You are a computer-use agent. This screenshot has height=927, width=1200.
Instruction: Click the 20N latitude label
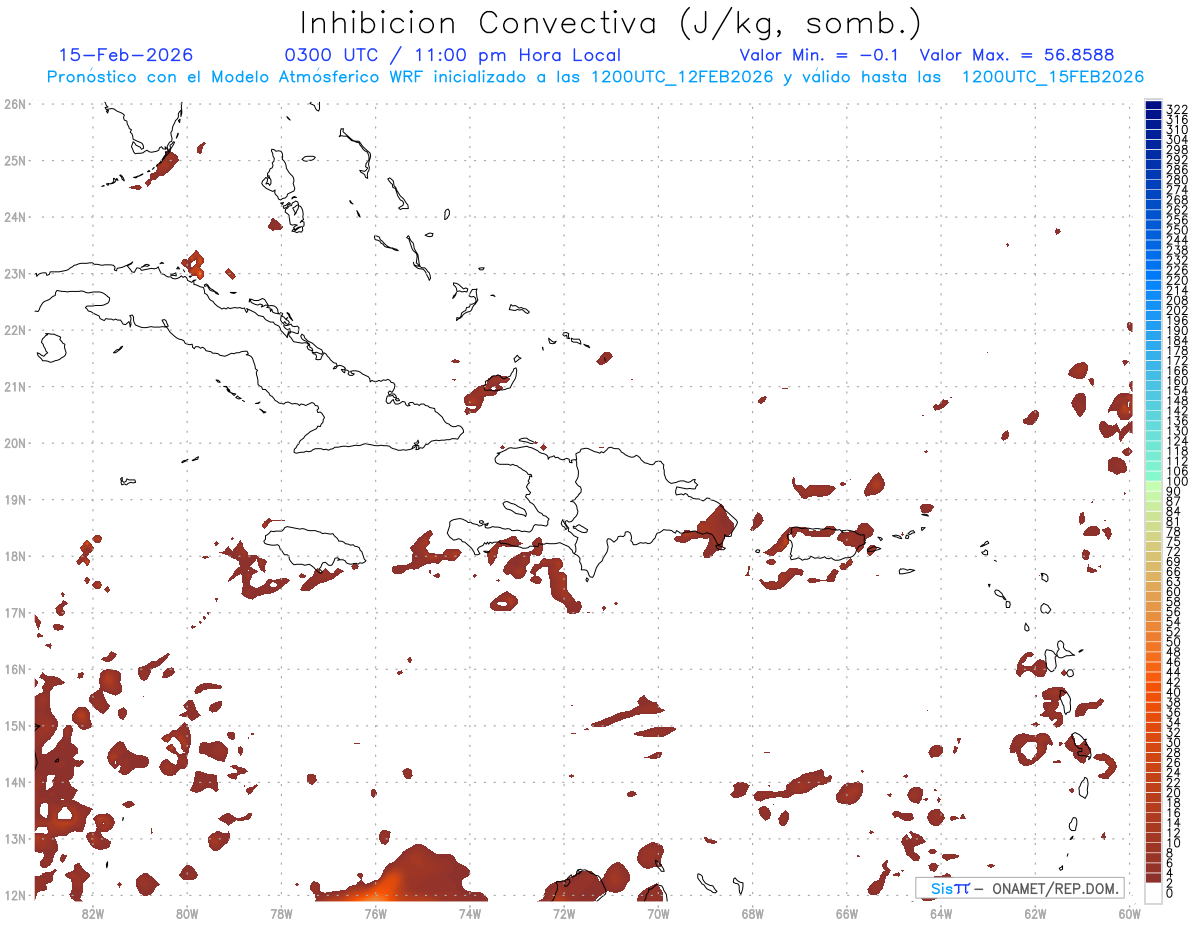tap(15, 443)
